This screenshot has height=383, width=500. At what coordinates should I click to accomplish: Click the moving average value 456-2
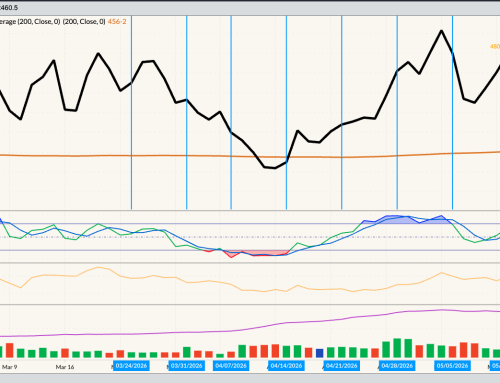[117, 22]
